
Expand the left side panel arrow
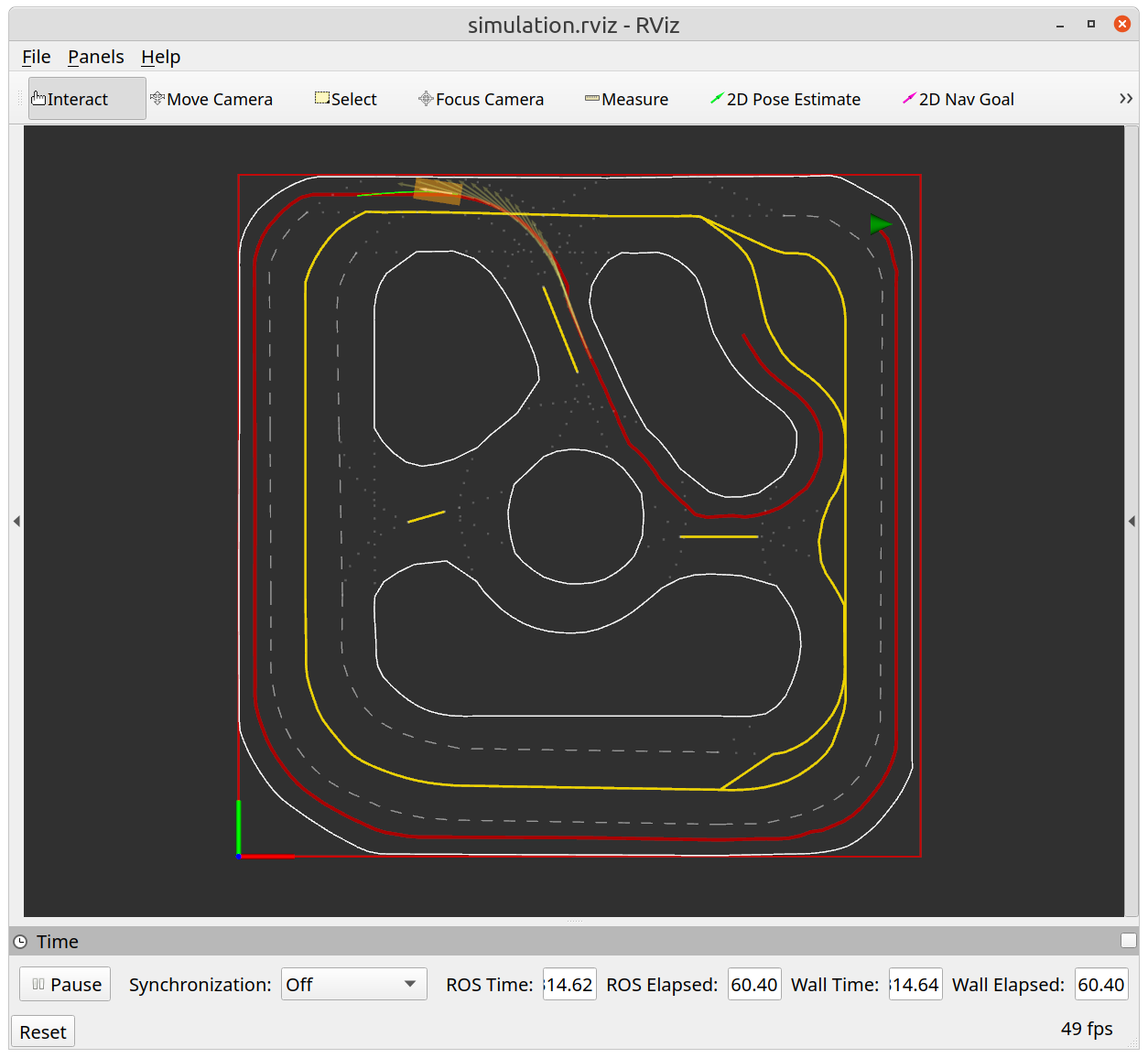click(x=16, y=521)
